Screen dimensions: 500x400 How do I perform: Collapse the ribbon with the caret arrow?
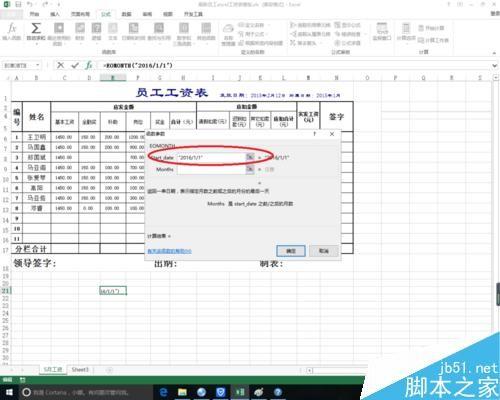click(x=494, y=53)
